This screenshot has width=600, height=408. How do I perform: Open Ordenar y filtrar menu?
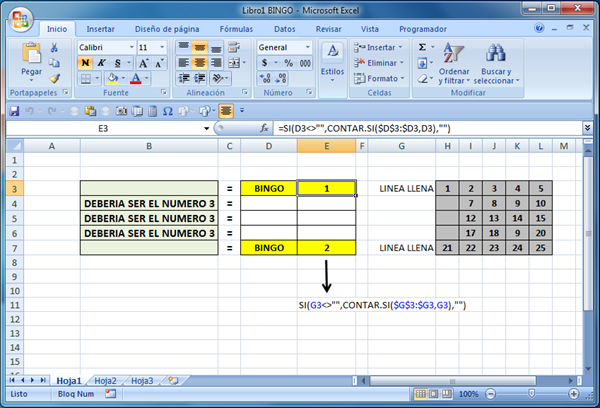454,63
